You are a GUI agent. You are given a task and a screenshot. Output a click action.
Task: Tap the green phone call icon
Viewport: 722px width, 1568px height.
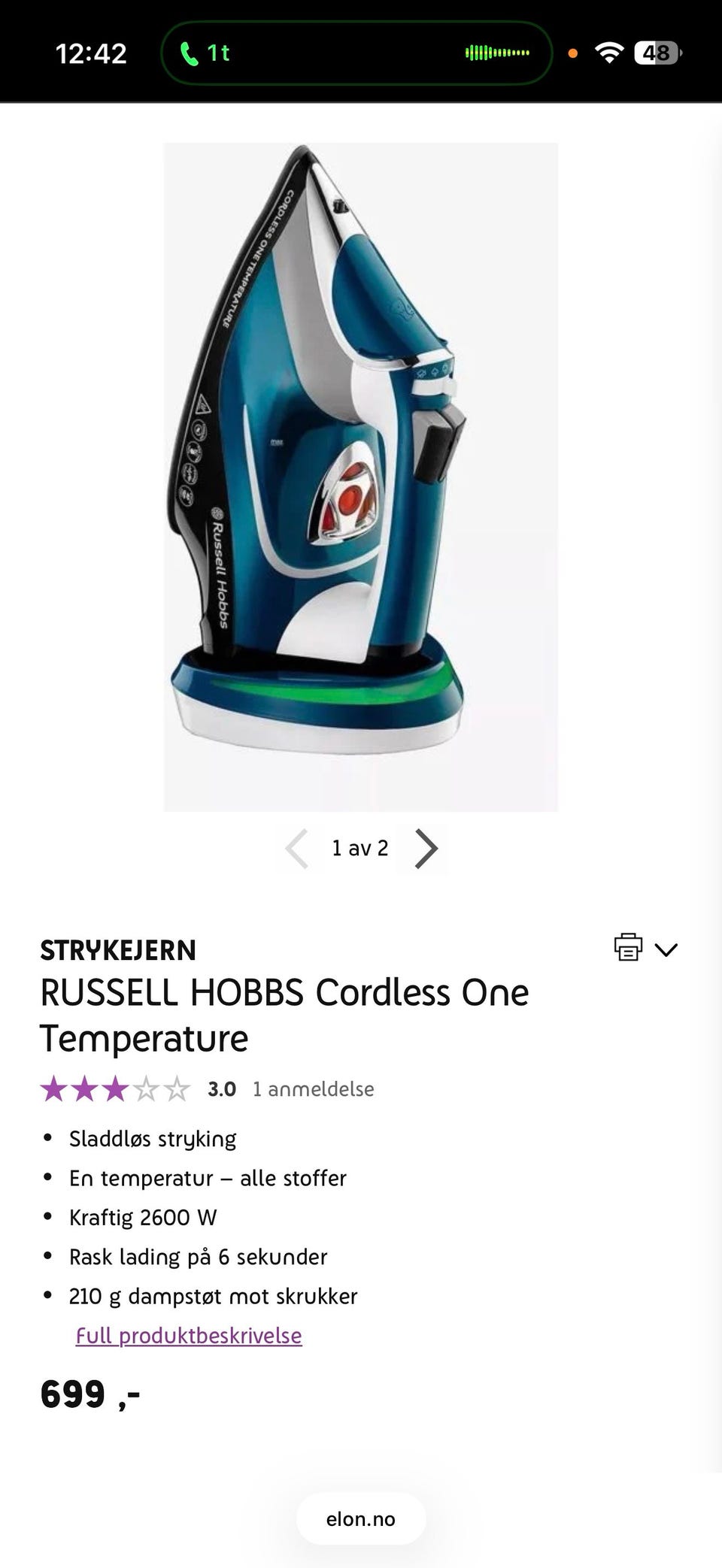[x=190, y=53]
